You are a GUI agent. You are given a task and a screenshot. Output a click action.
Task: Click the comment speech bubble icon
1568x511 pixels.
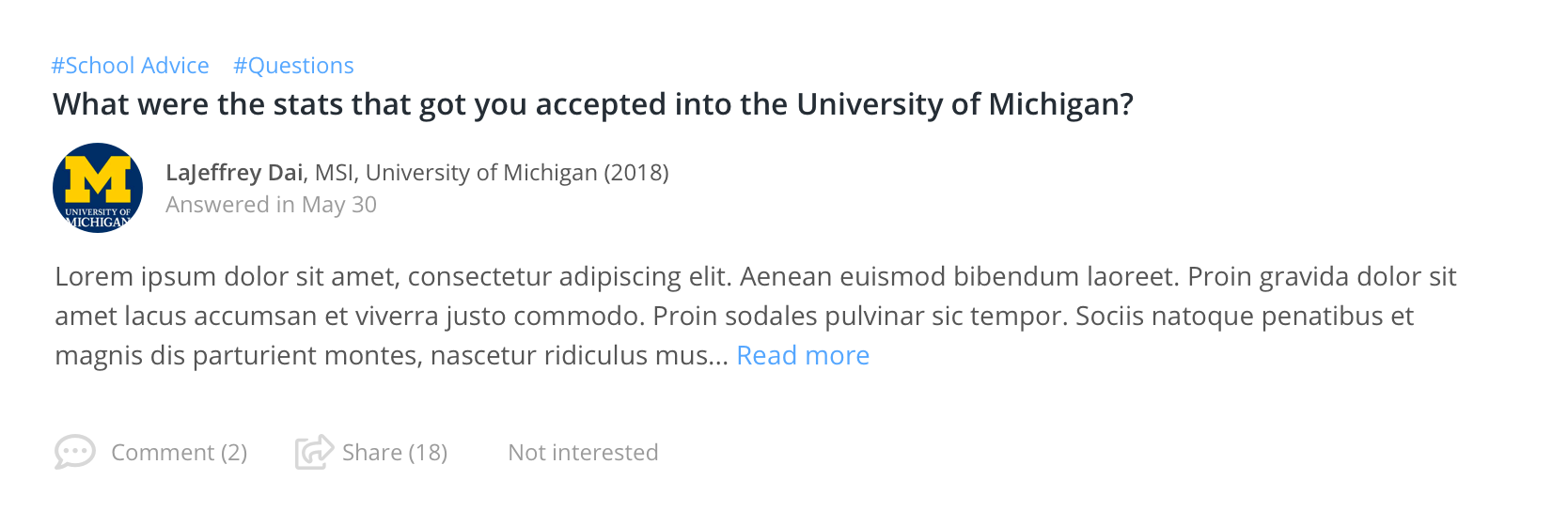pyautogui.click(x=74, y=452)
